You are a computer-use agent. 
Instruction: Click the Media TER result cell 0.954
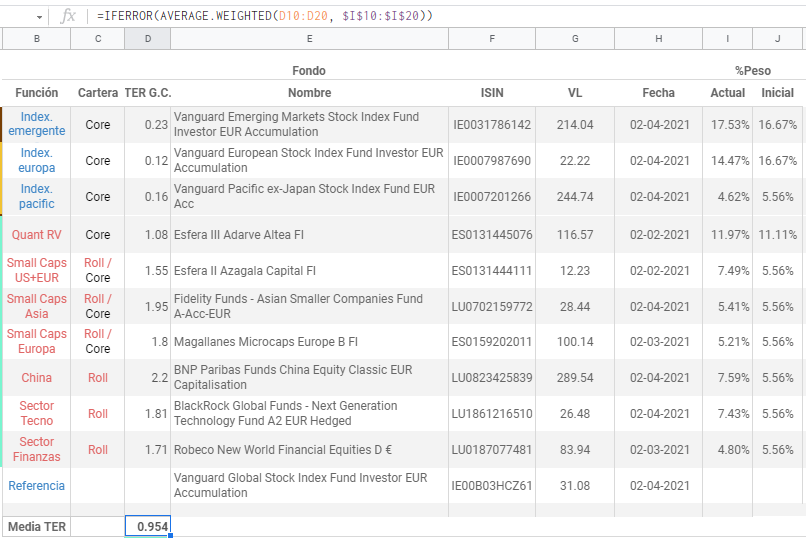pyautogui.click(x=148, y=526)
